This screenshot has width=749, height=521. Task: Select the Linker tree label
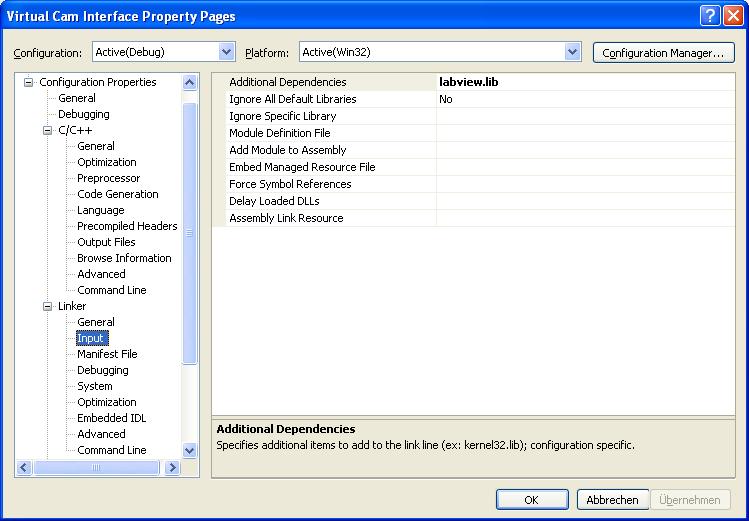coord(72,306)
